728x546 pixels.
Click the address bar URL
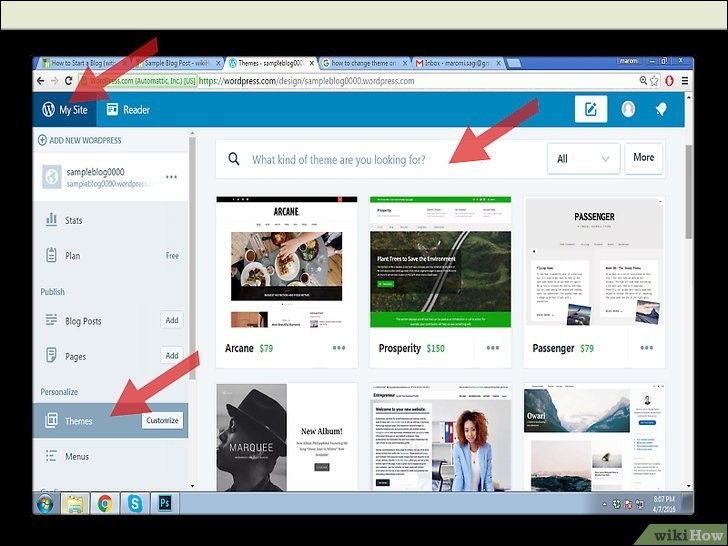tap(306, 81)
